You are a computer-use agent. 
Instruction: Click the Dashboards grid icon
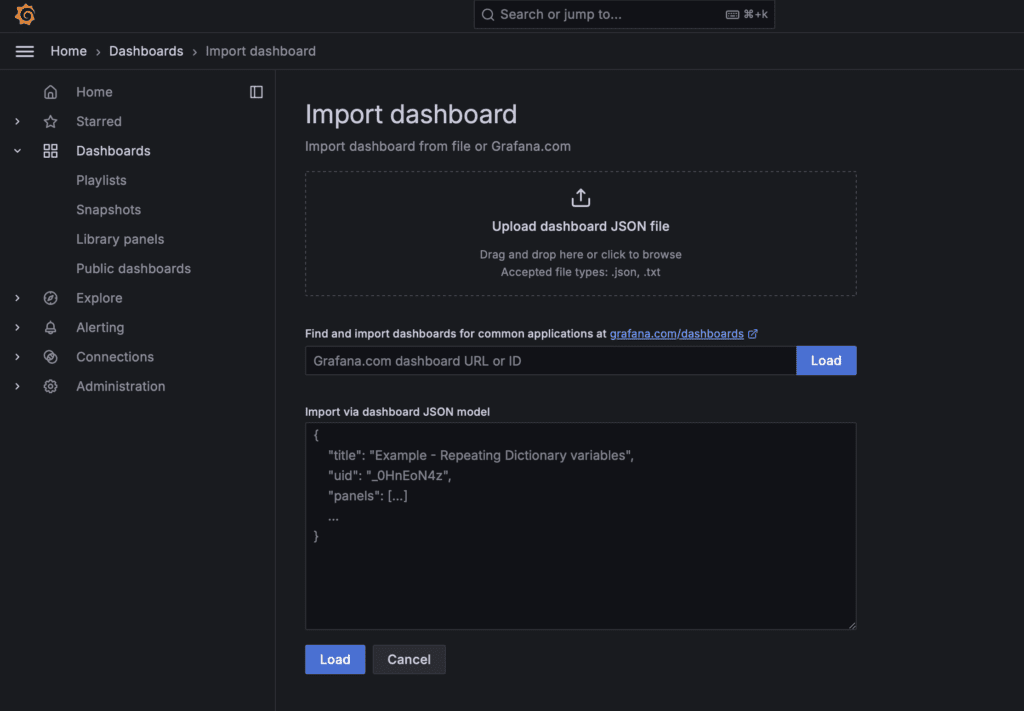(x=50, y=151)
